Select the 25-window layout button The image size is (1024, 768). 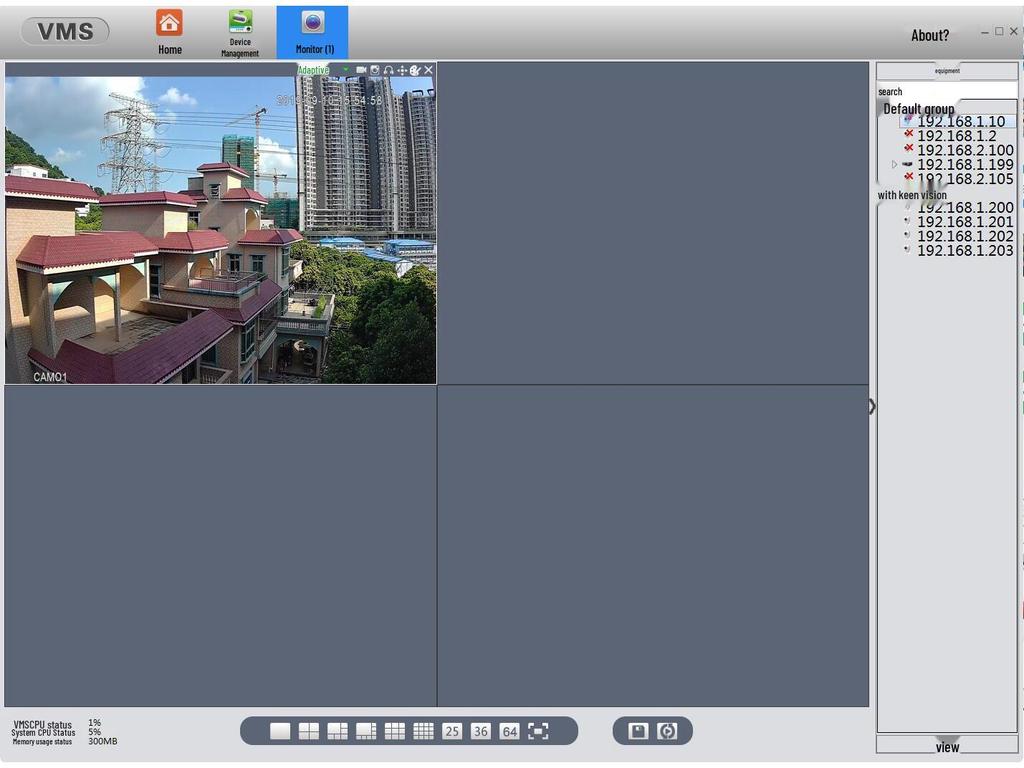click(452, 731)
